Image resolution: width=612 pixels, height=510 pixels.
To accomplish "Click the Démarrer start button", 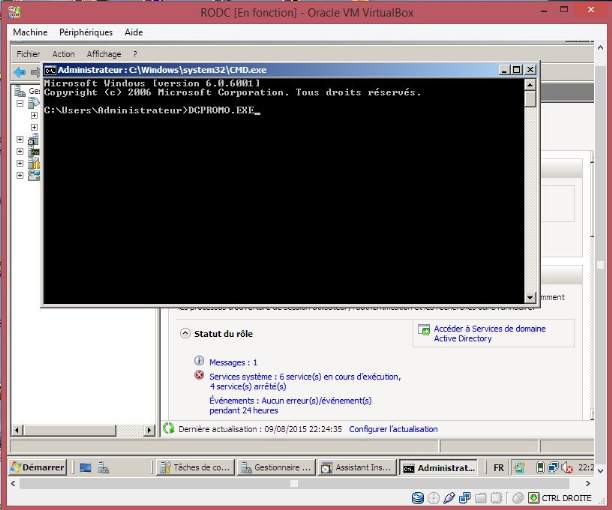I will click(38, 467).
